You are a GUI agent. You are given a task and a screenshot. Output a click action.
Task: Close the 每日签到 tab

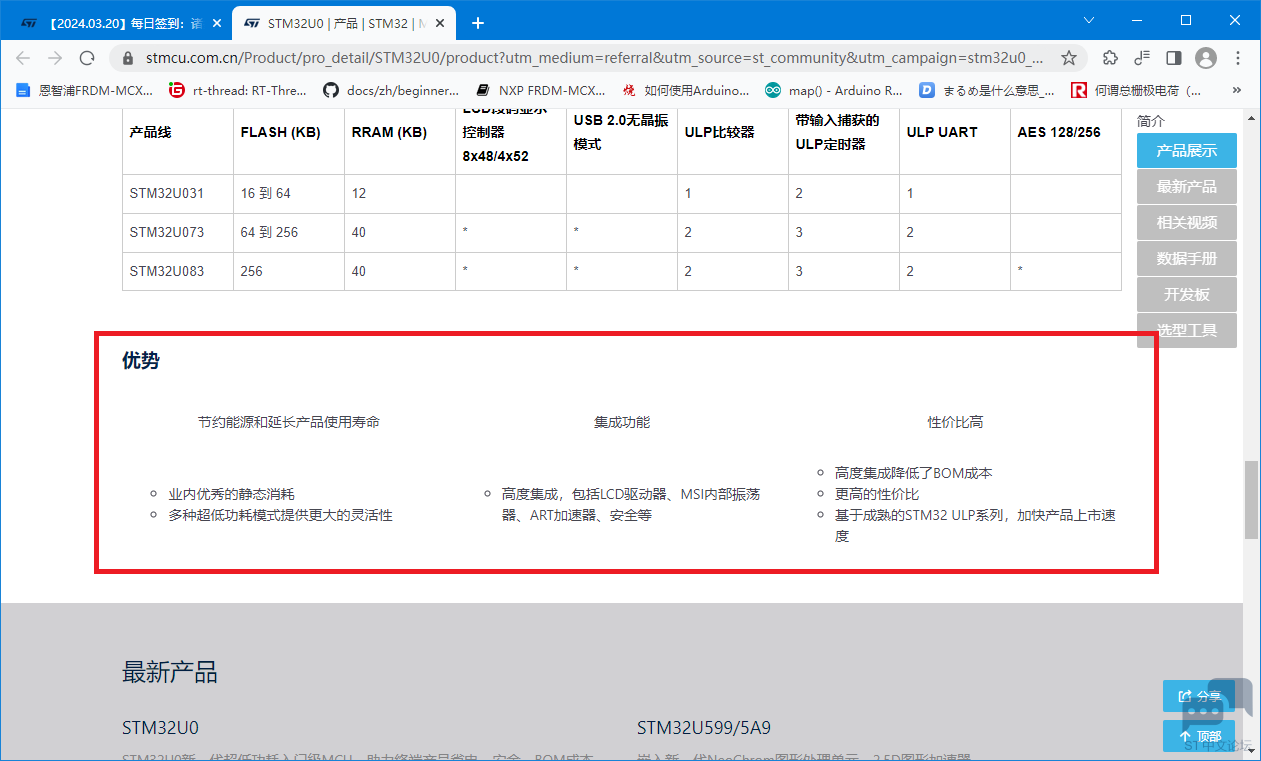217,22
